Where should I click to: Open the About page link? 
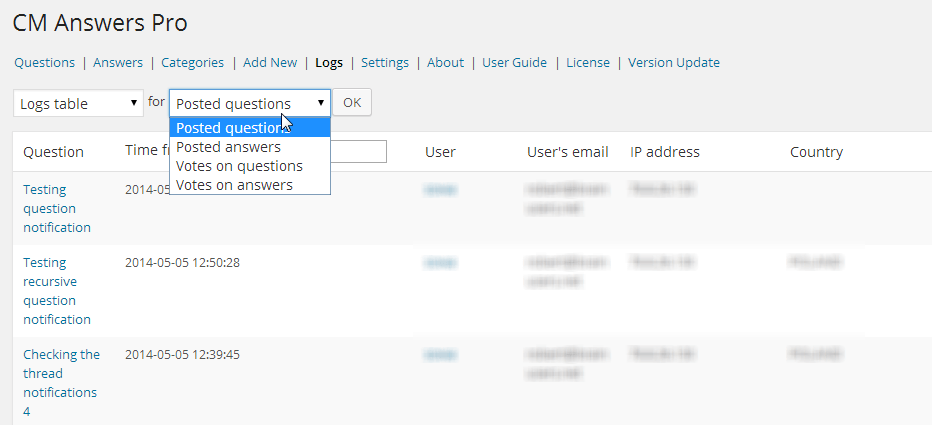click(x=445, y=62)
